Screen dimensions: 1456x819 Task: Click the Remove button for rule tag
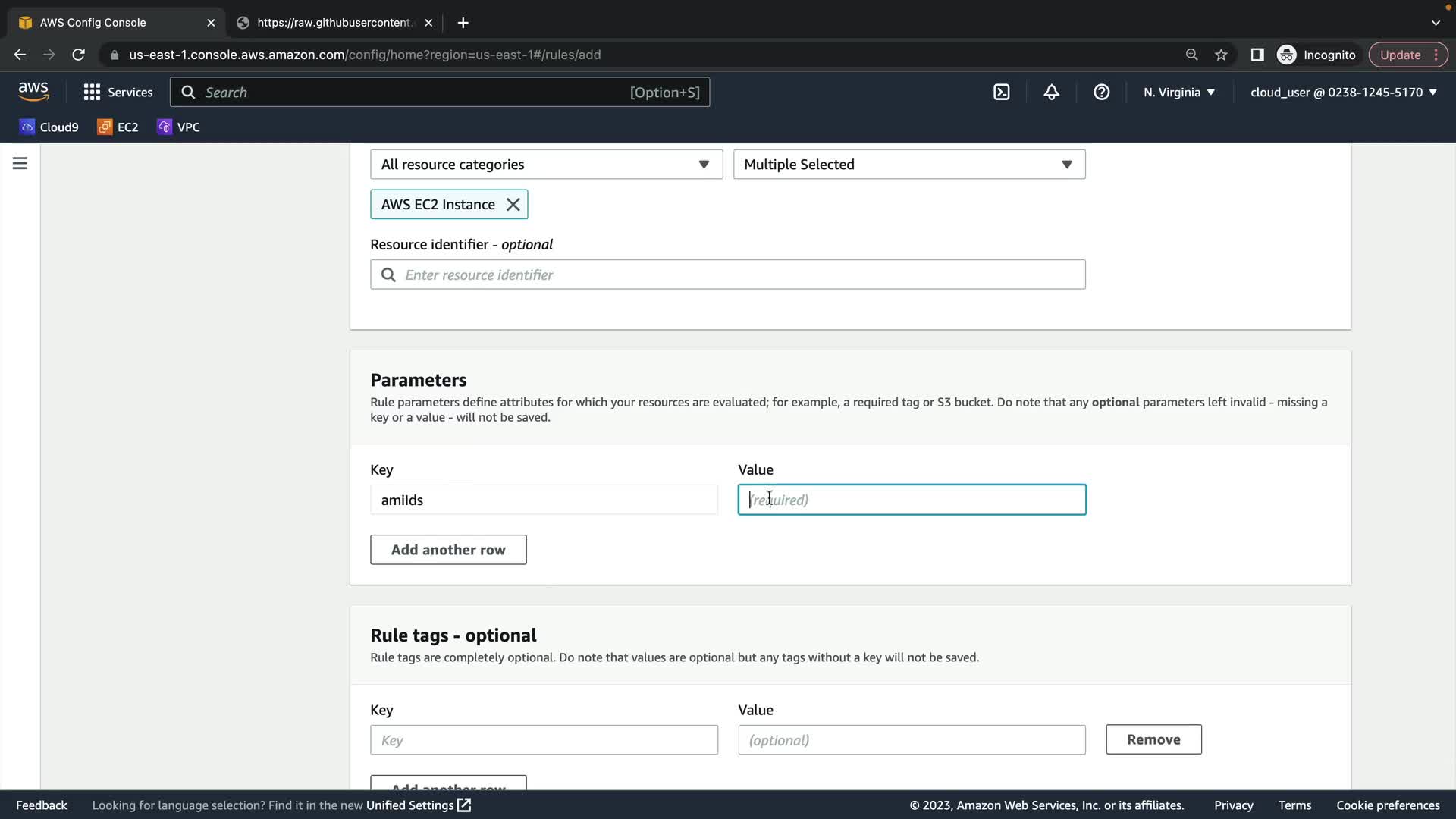[1153, 739]
